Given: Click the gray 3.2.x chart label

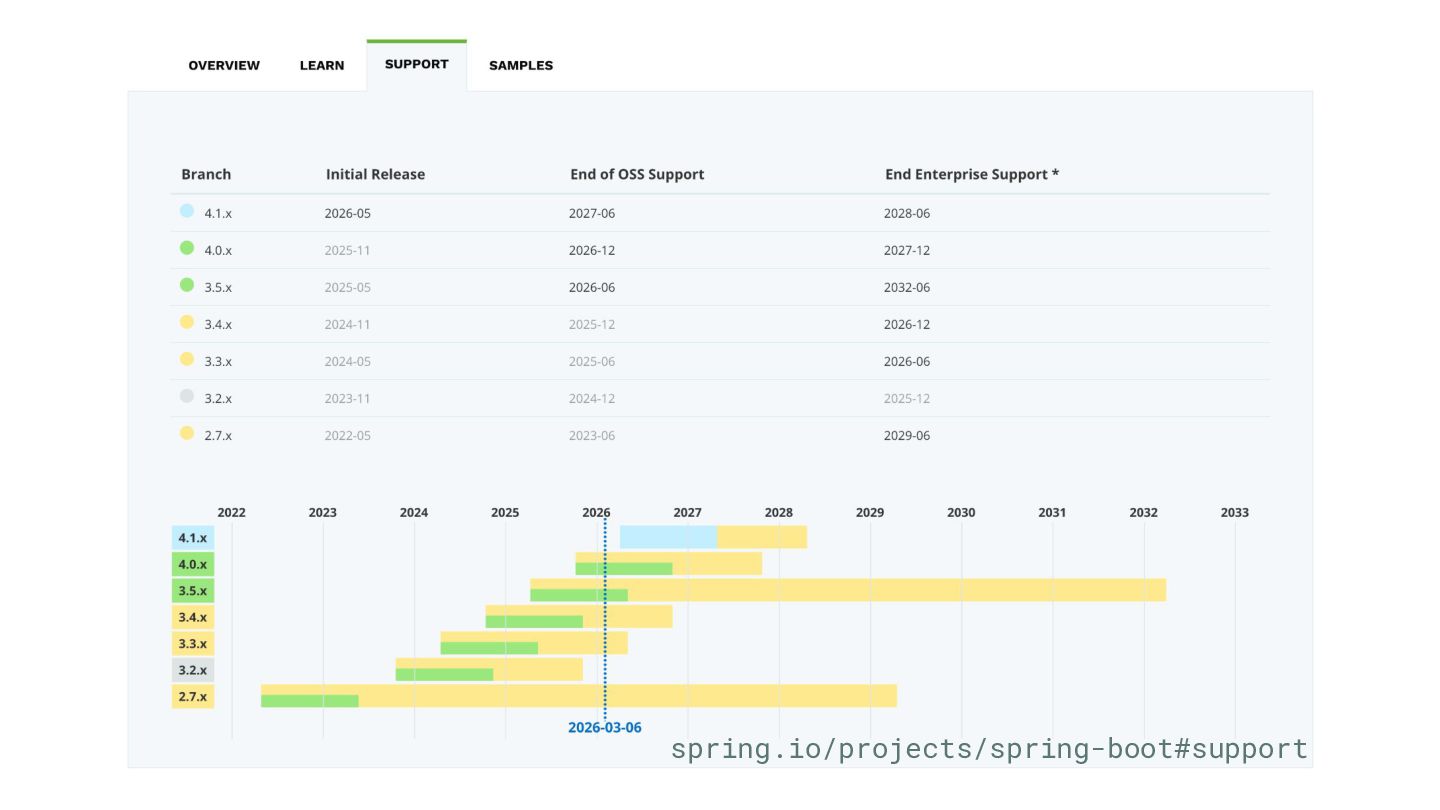Looking at the screenshot, I should [193, 670].
